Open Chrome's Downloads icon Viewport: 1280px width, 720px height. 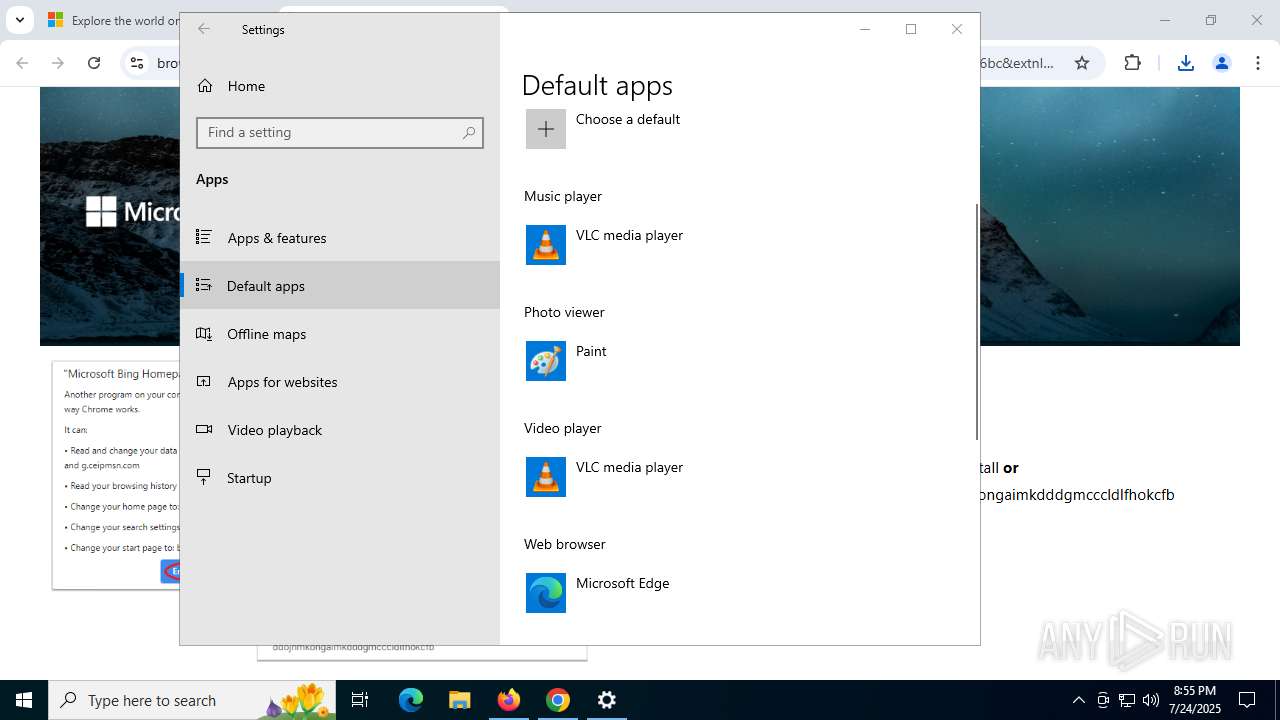[1185, 63]
